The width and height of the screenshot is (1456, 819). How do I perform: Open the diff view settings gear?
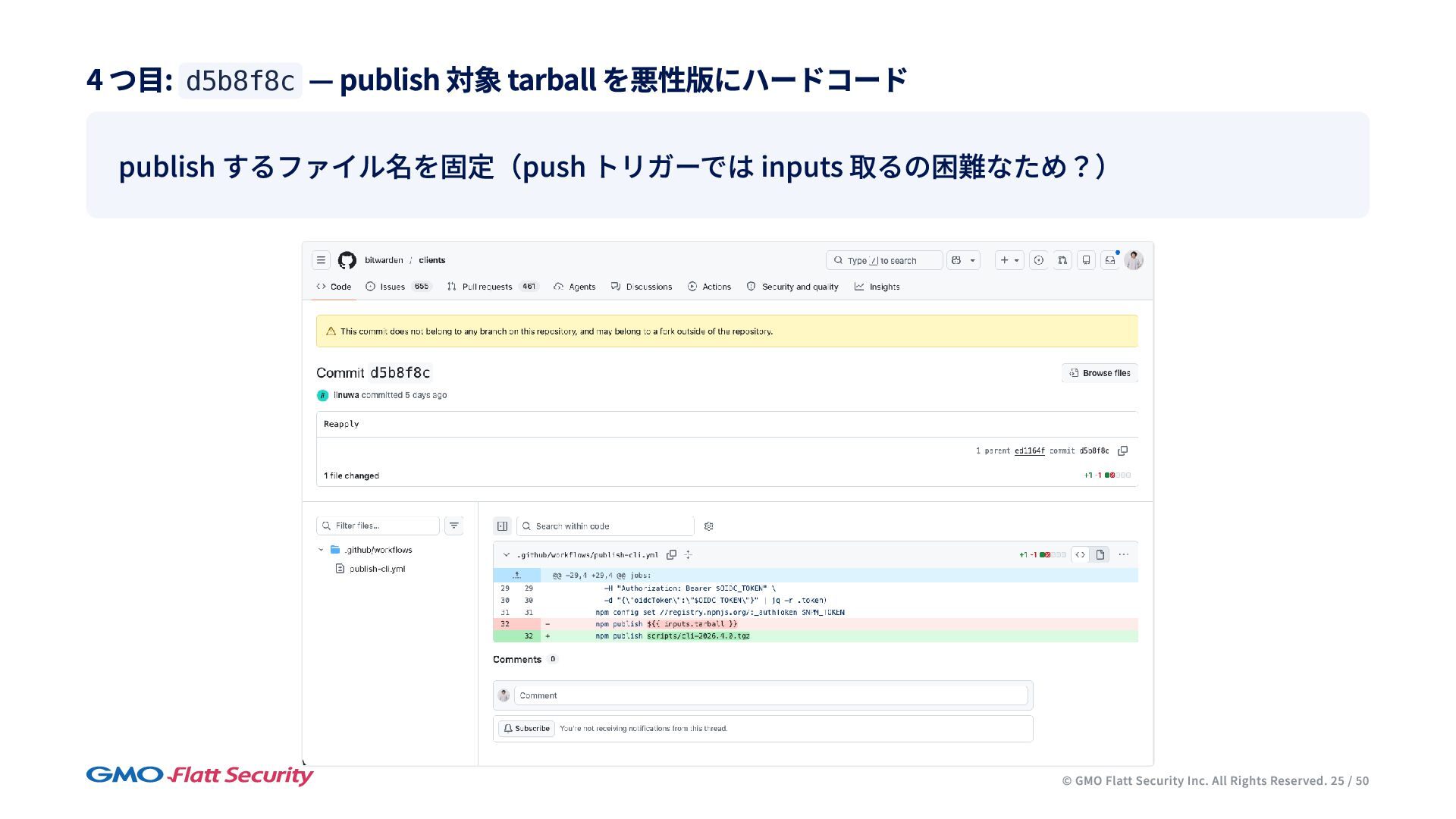[x=708, y=526]
